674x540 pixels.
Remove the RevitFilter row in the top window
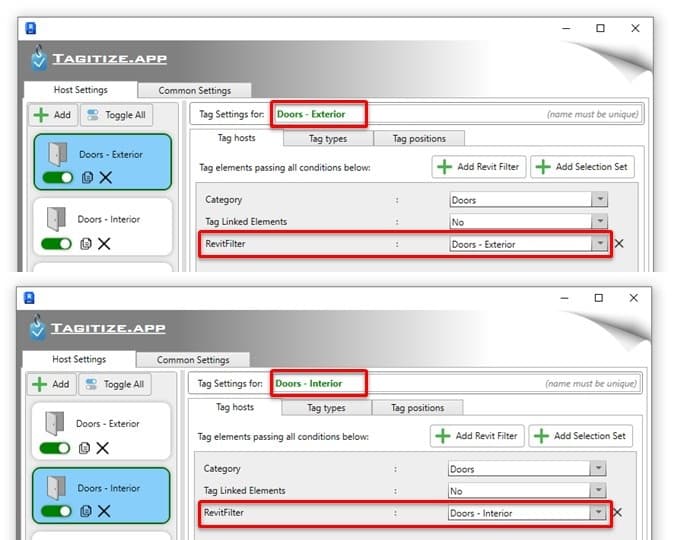619,244
